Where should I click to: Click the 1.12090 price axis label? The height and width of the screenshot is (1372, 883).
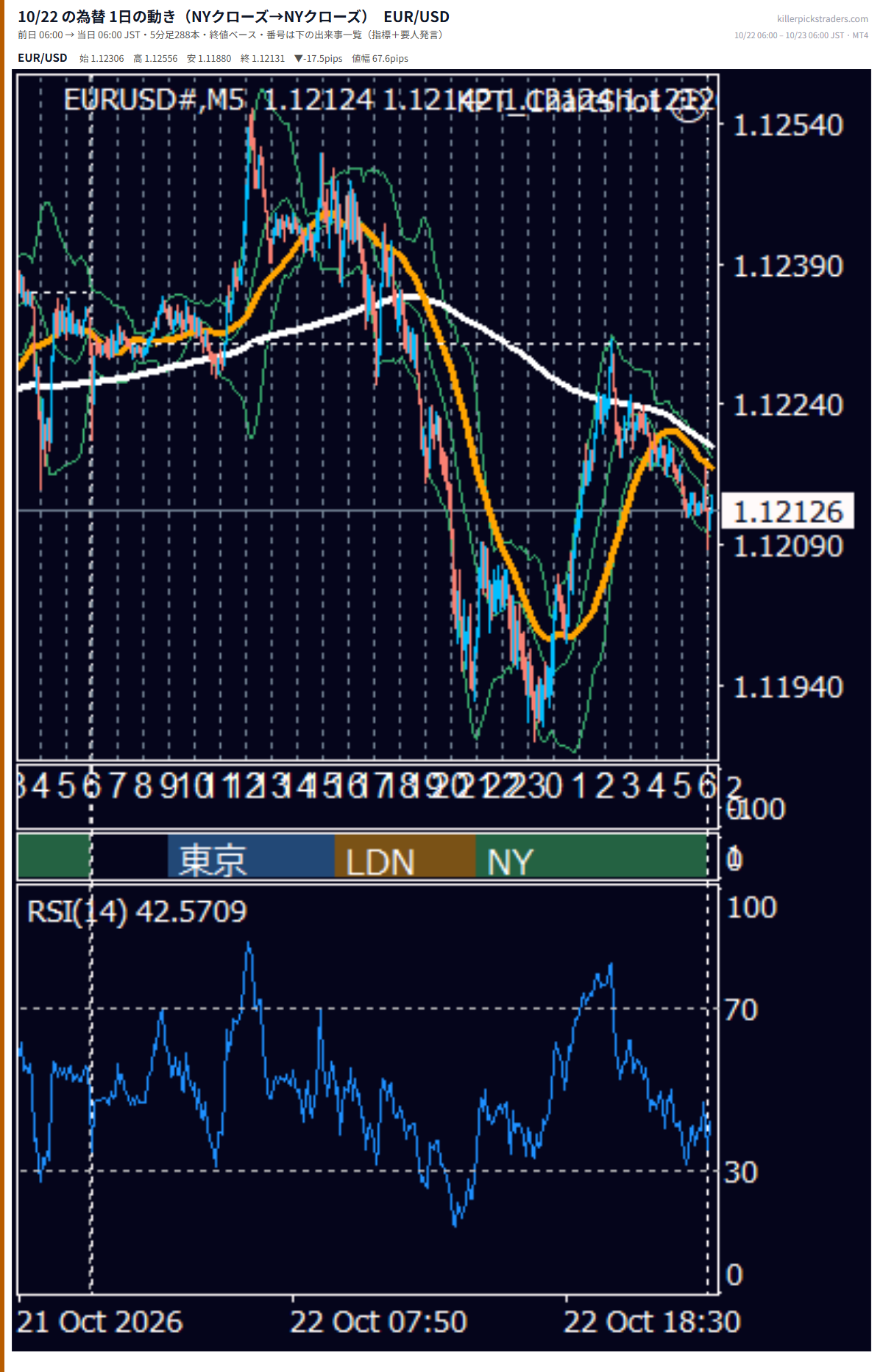click(x=788, y=547)
